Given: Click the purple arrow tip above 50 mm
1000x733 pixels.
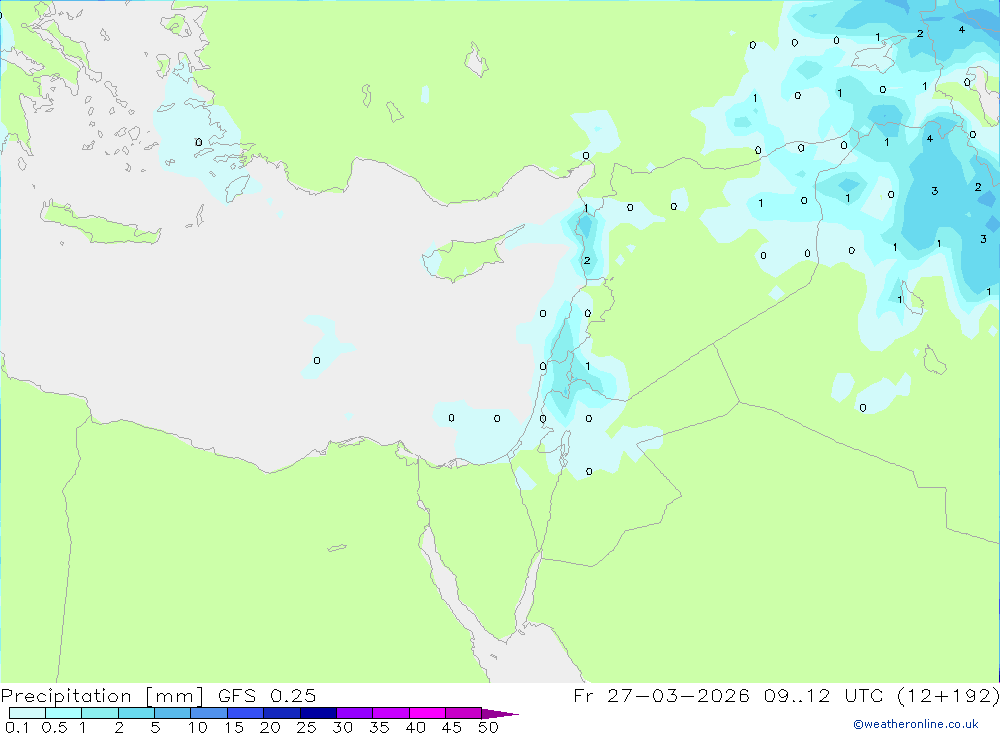Looking at the screenshot, I should (500, 713).
